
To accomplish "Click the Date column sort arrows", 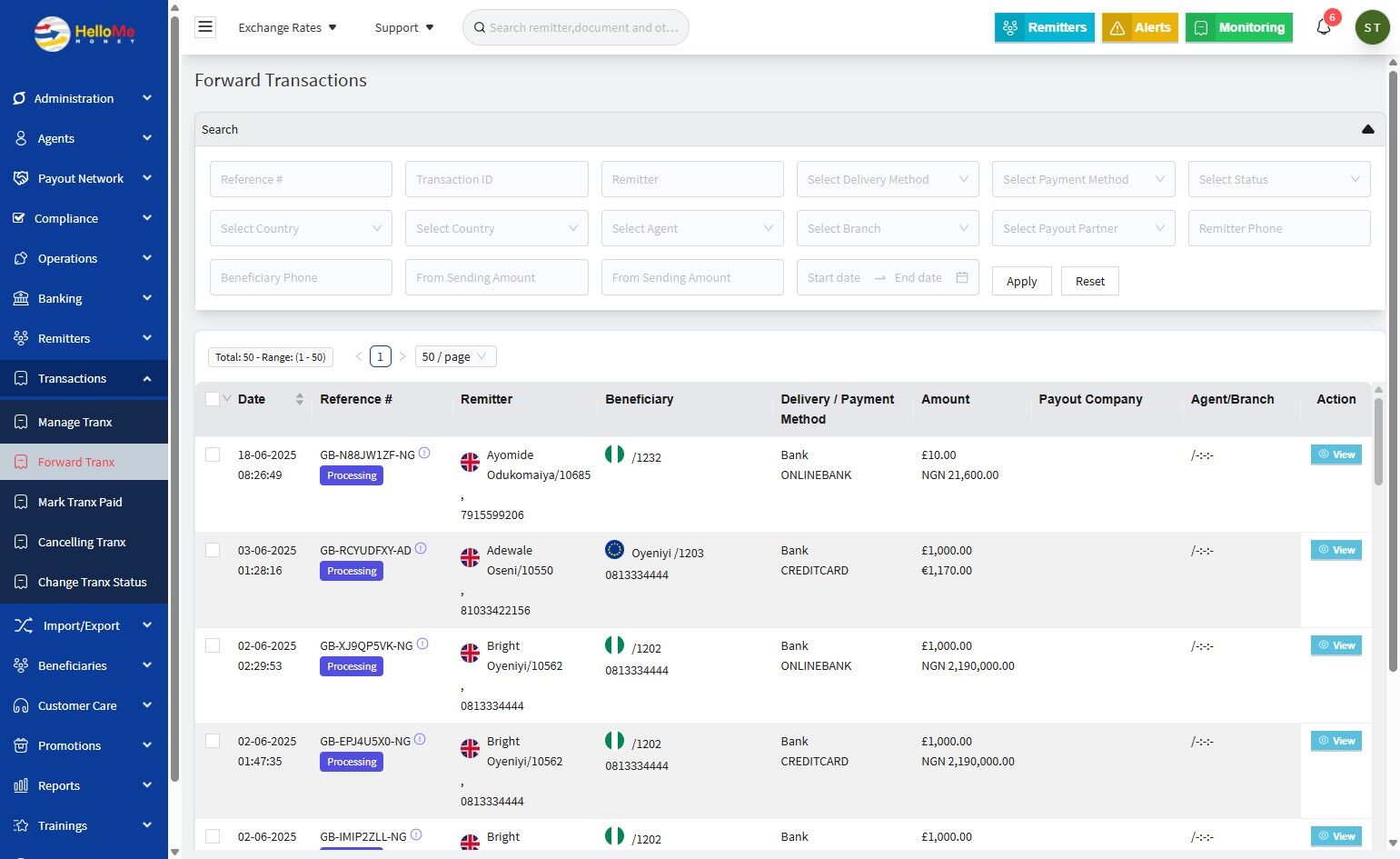I will pyautogui.click(x=300, y=399).
